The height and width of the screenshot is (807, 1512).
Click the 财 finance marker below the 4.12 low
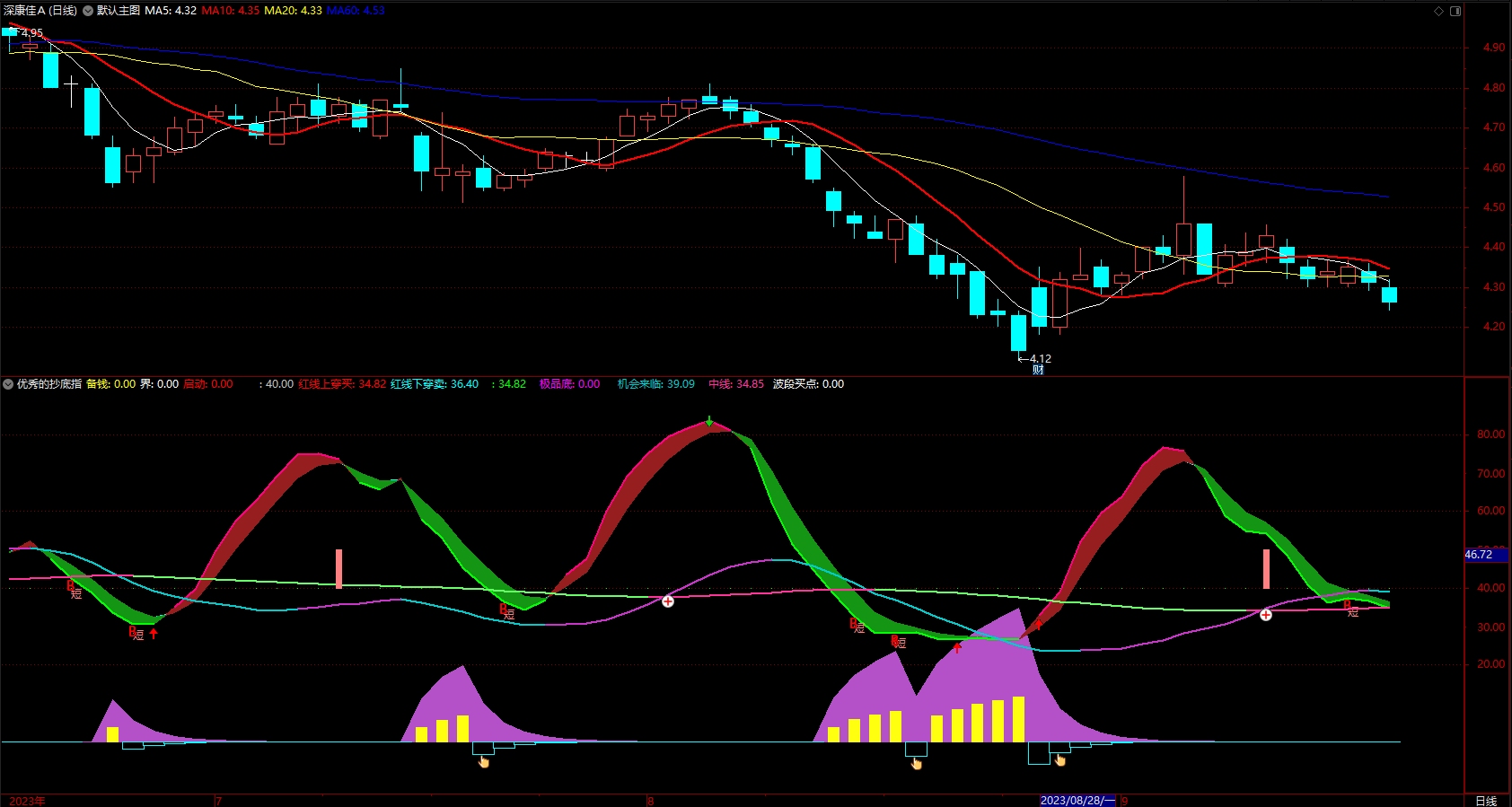1038,370
